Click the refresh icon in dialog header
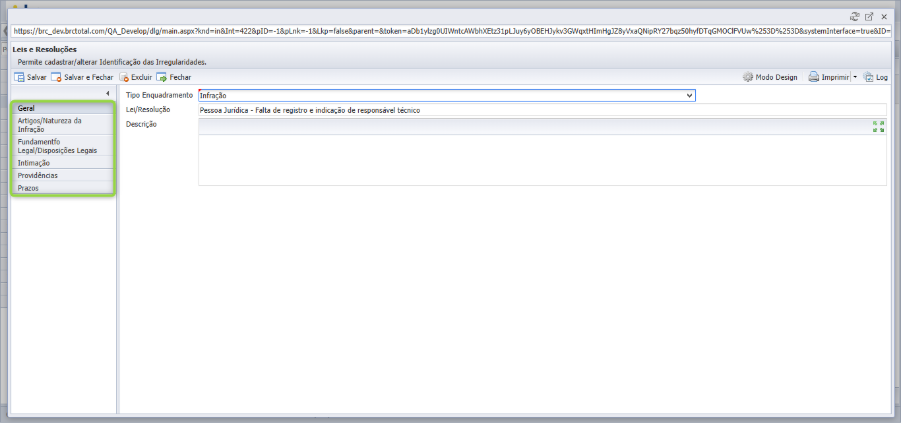 pos(854,17)
